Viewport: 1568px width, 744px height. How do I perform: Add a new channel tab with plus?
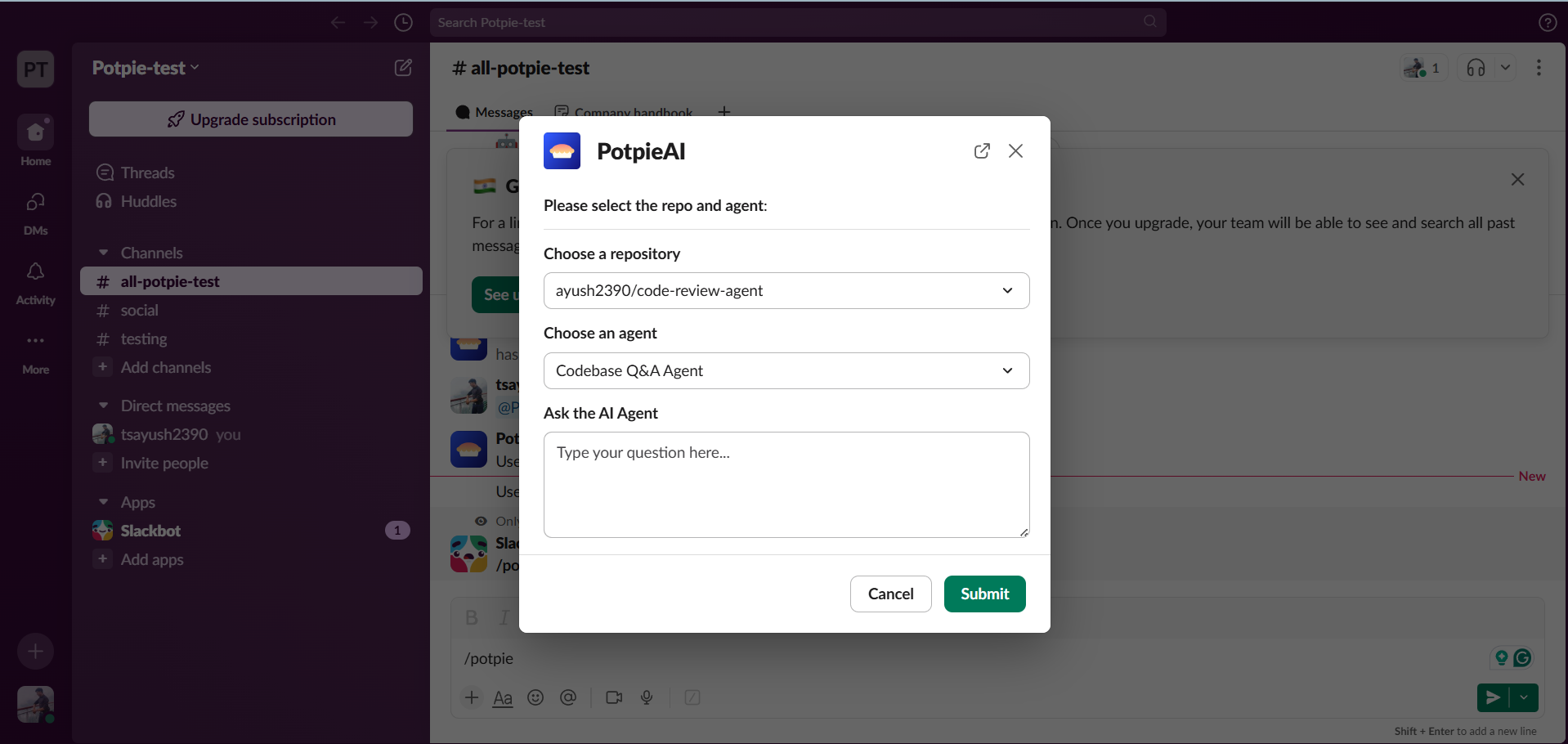[724, 112]
